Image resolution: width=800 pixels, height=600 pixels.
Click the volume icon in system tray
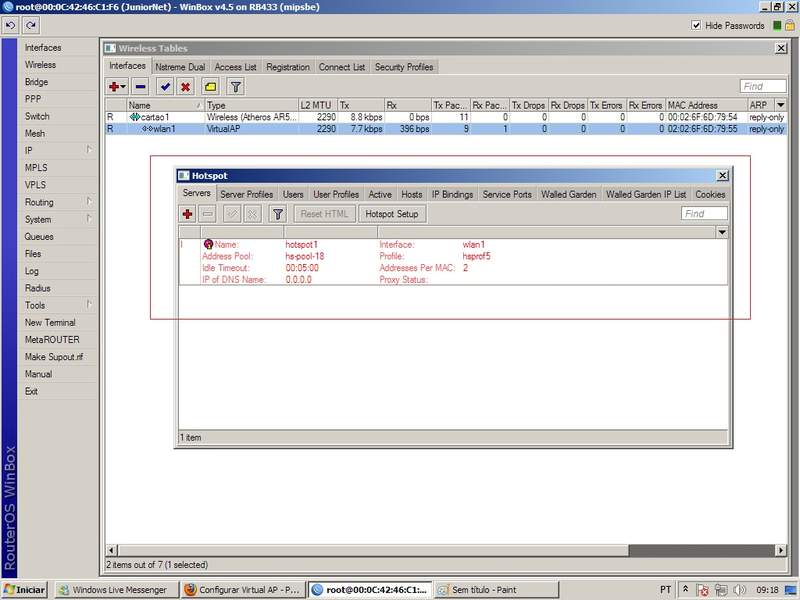[x=739, y=590]
